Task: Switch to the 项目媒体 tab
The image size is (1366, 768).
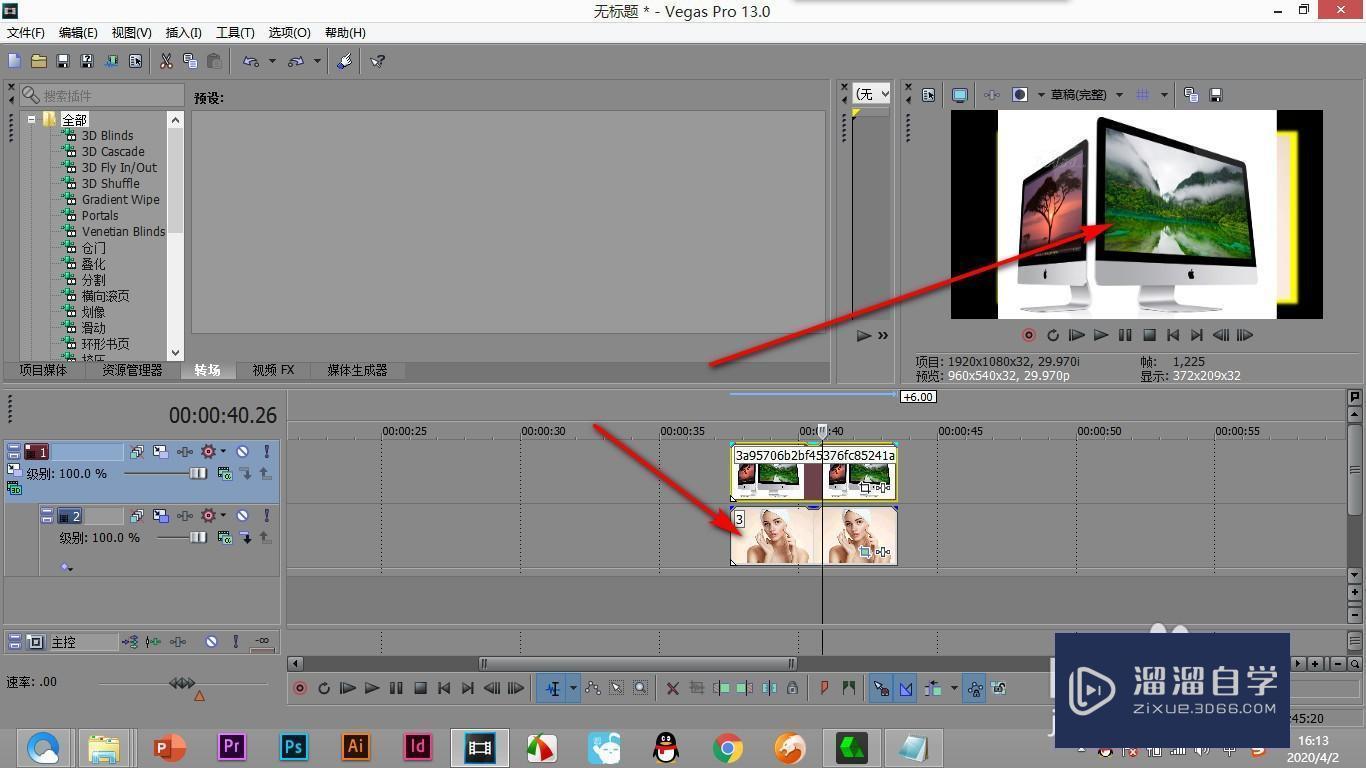Action: 43,370
